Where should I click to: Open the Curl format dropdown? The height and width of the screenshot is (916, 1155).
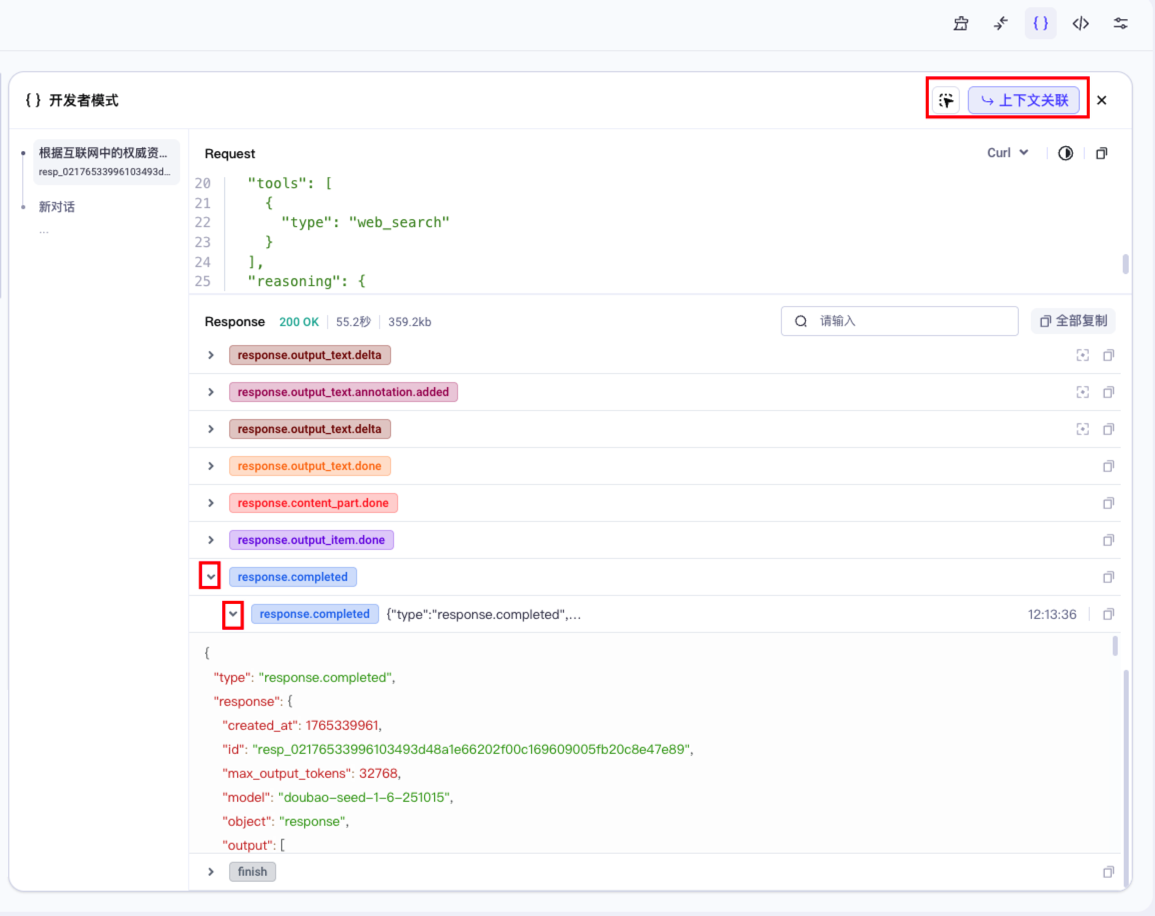click(x=1007, y=153)
